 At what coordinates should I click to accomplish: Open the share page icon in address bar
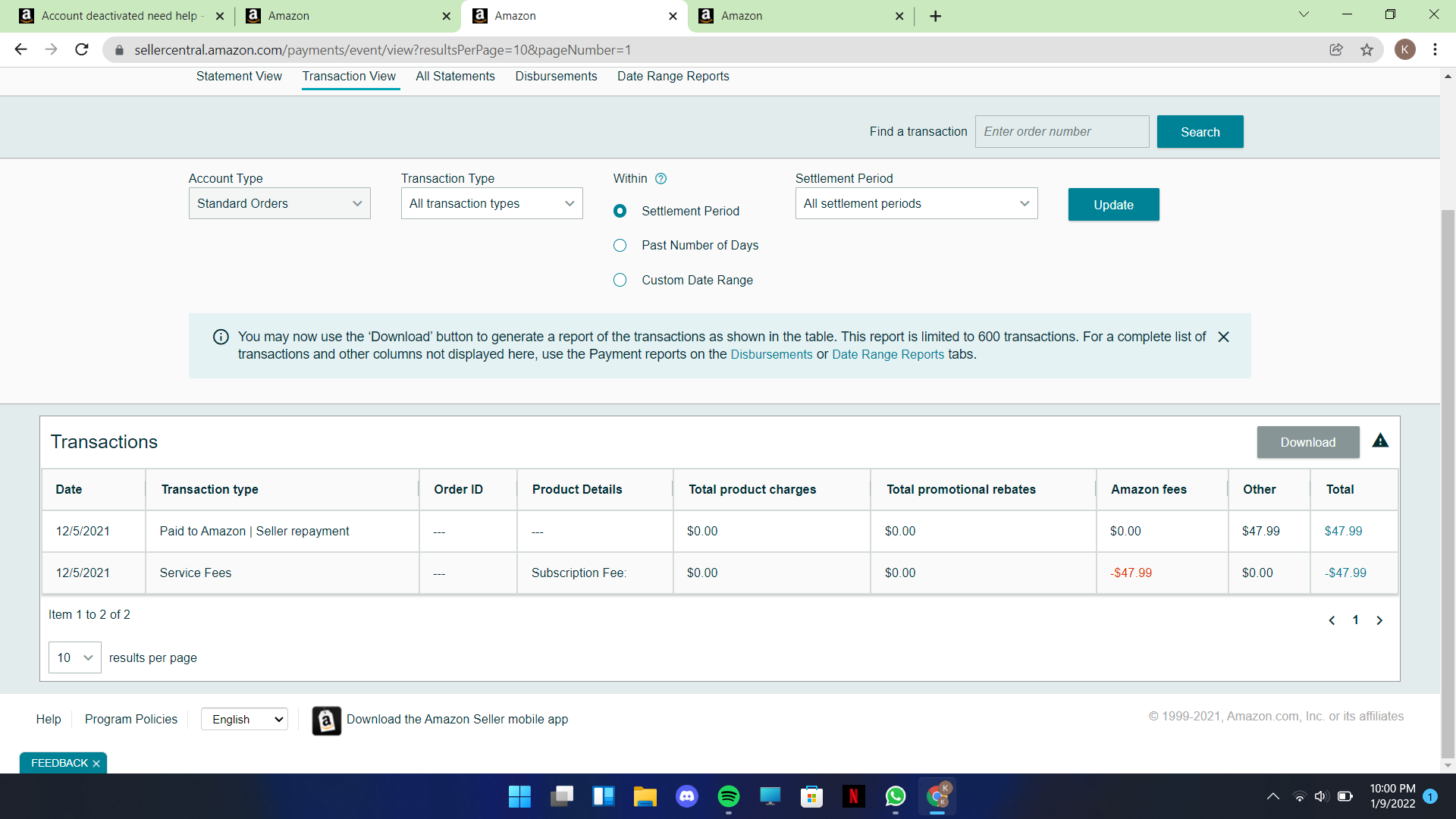pos(1336,49)
